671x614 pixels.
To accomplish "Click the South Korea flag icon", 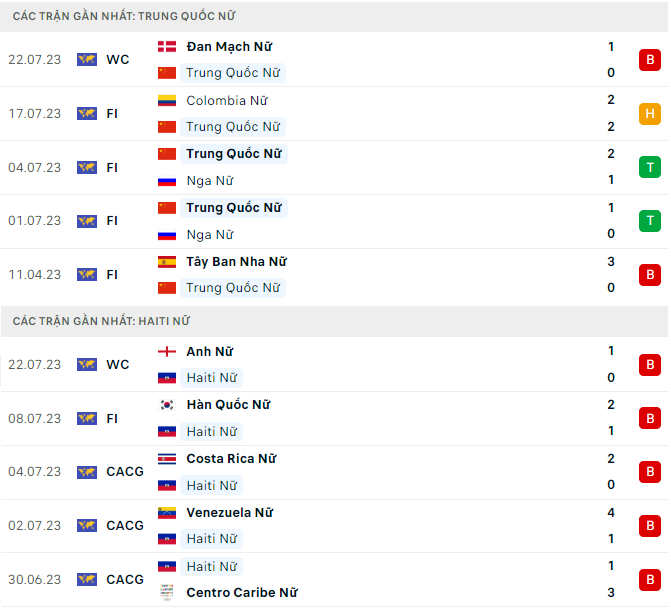I will [x=167, y=405].
